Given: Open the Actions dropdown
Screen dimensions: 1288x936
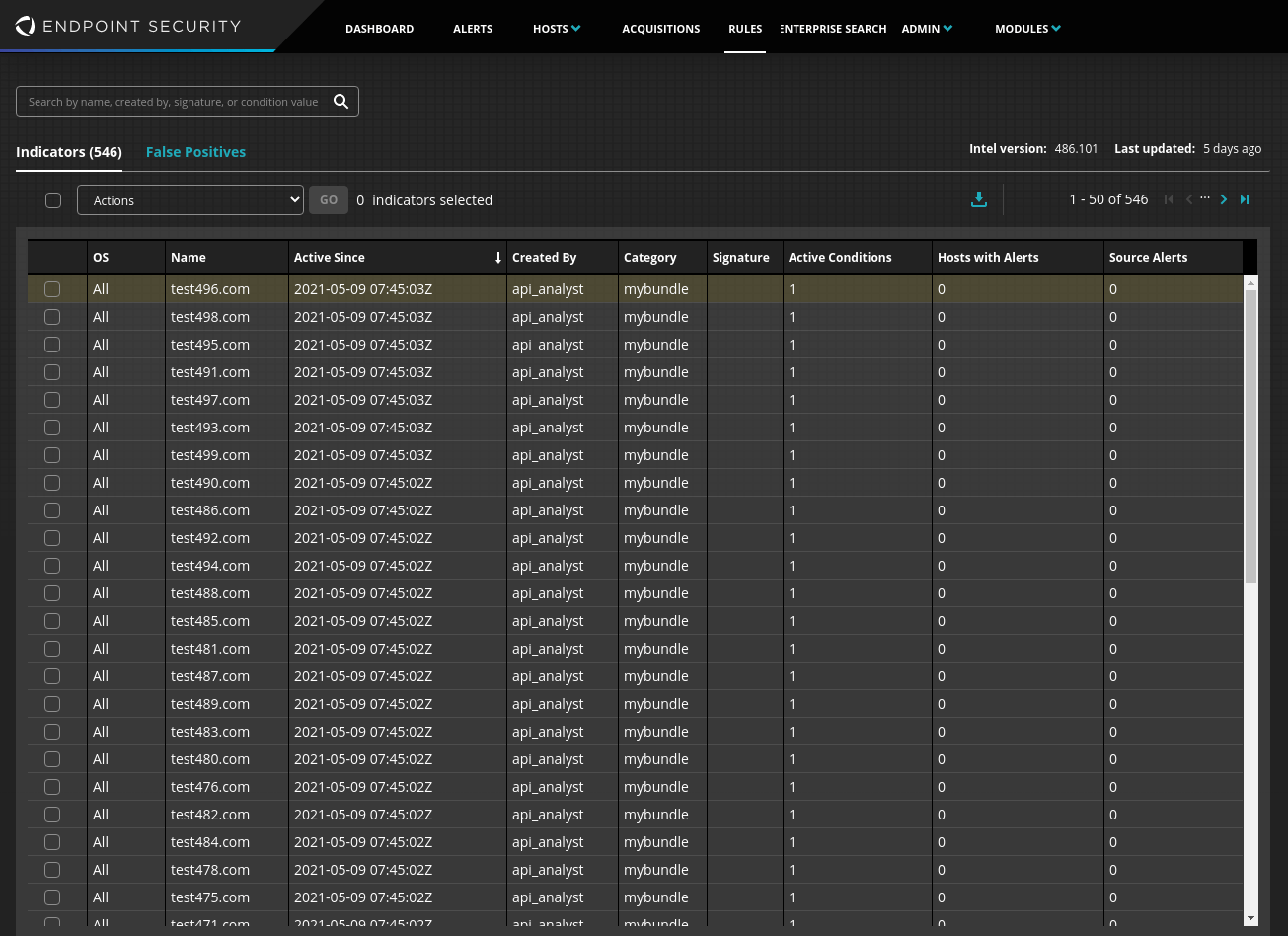Looking at the screenshot, I should (x=189, y=200).
